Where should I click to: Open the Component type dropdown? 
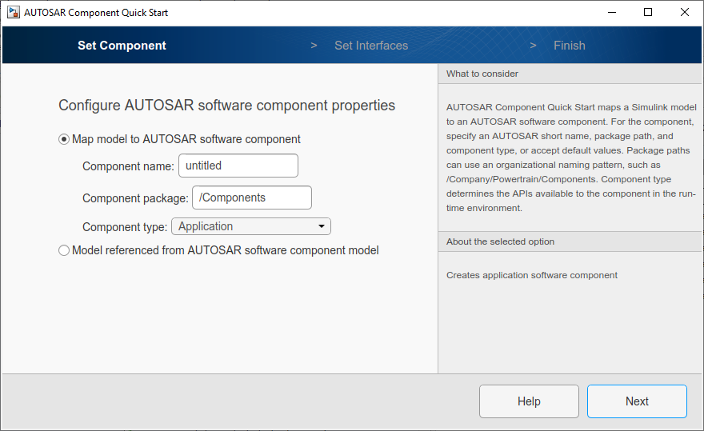250,227
